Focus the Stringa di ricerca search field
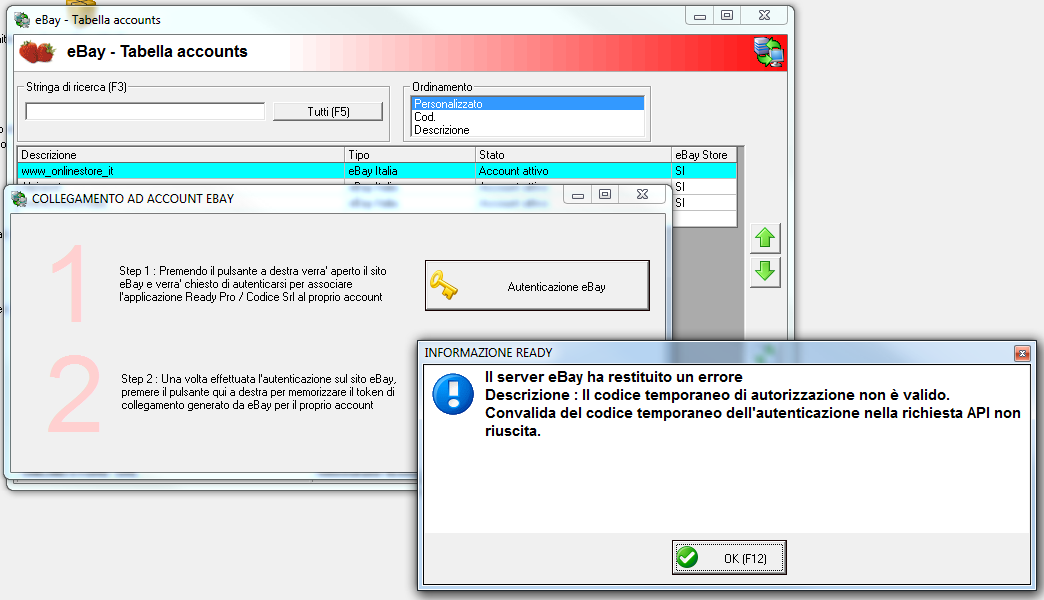This screenshot has height=600, width=1044. [x=145, y=111]
